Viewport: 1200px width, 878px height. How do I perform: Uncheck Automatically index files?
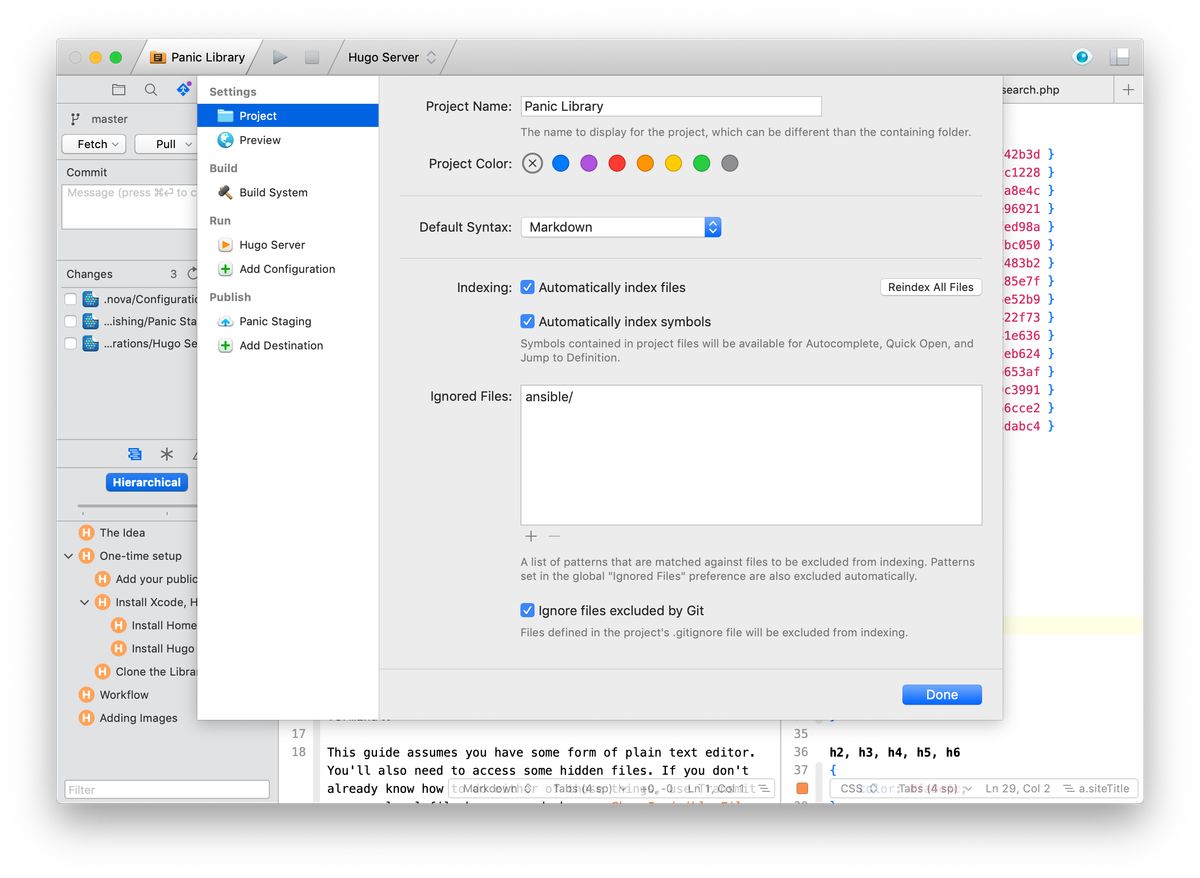click(x=526, y=287)
